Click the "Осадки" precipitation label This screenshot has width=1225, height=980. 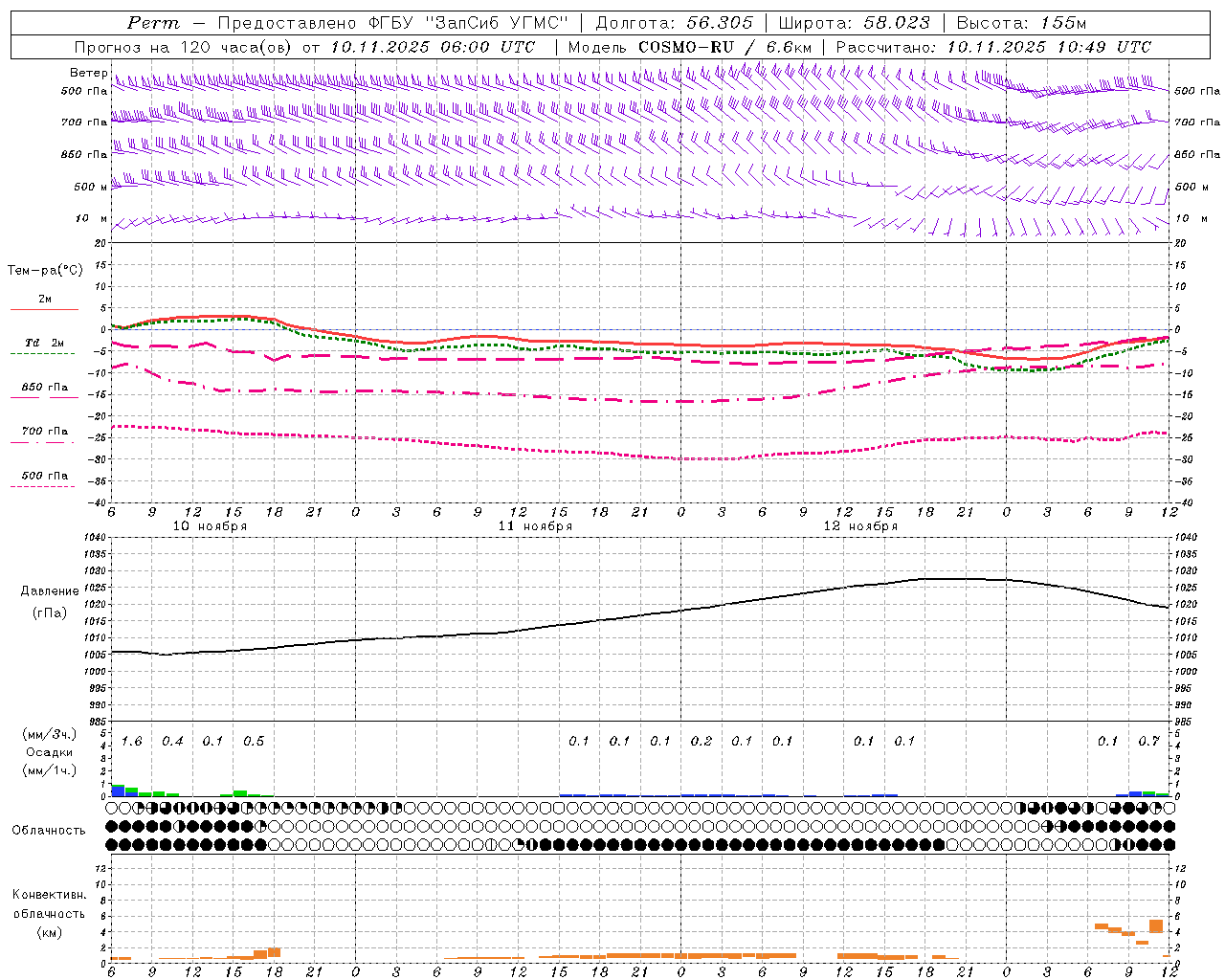point(50,752)
